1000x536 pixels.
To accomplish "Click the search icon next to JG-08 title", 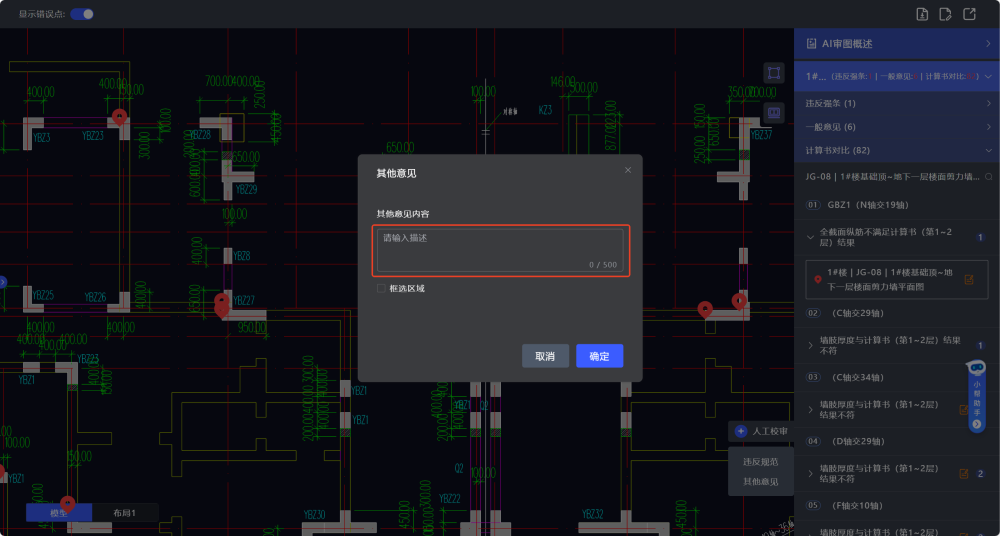I will click(988, 177).
